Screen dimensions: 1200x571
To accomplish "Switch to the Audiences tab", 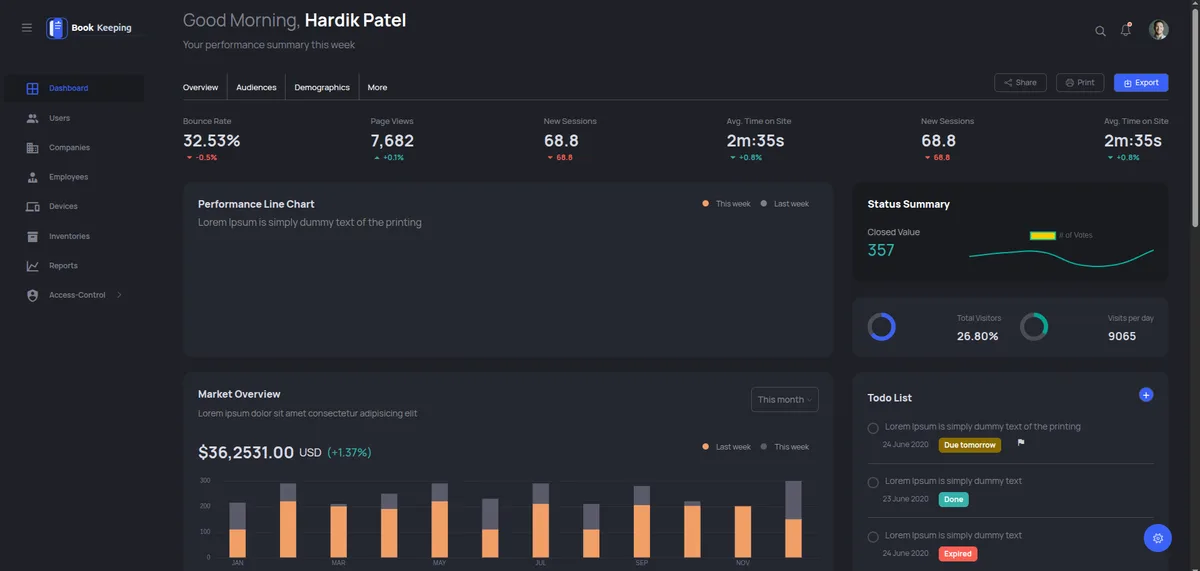I will point(256,88).
